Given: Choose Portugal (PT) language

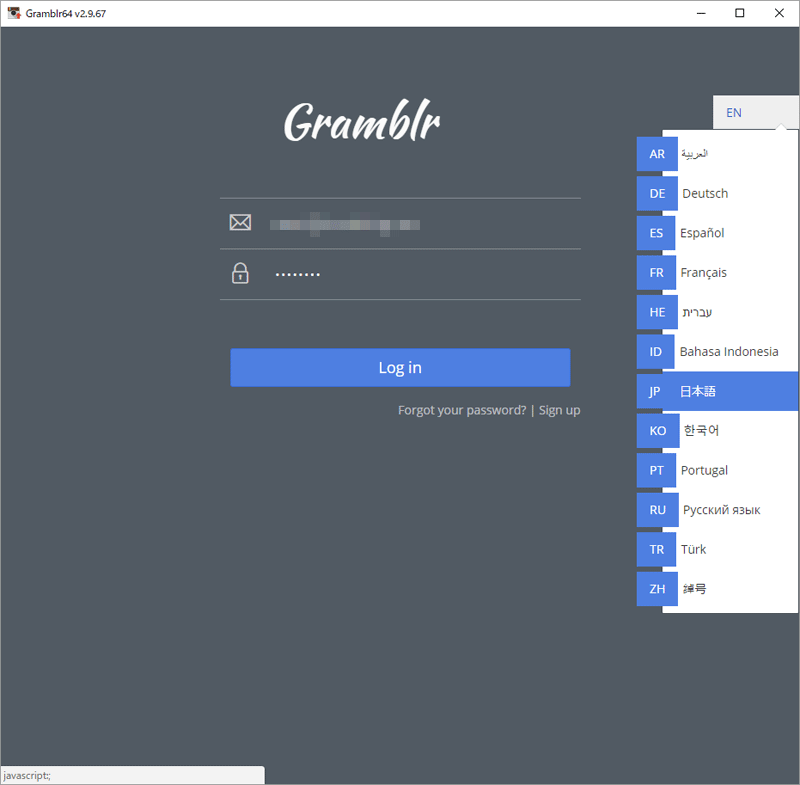Looking at the screenshot, I should [x=717, y=470].
